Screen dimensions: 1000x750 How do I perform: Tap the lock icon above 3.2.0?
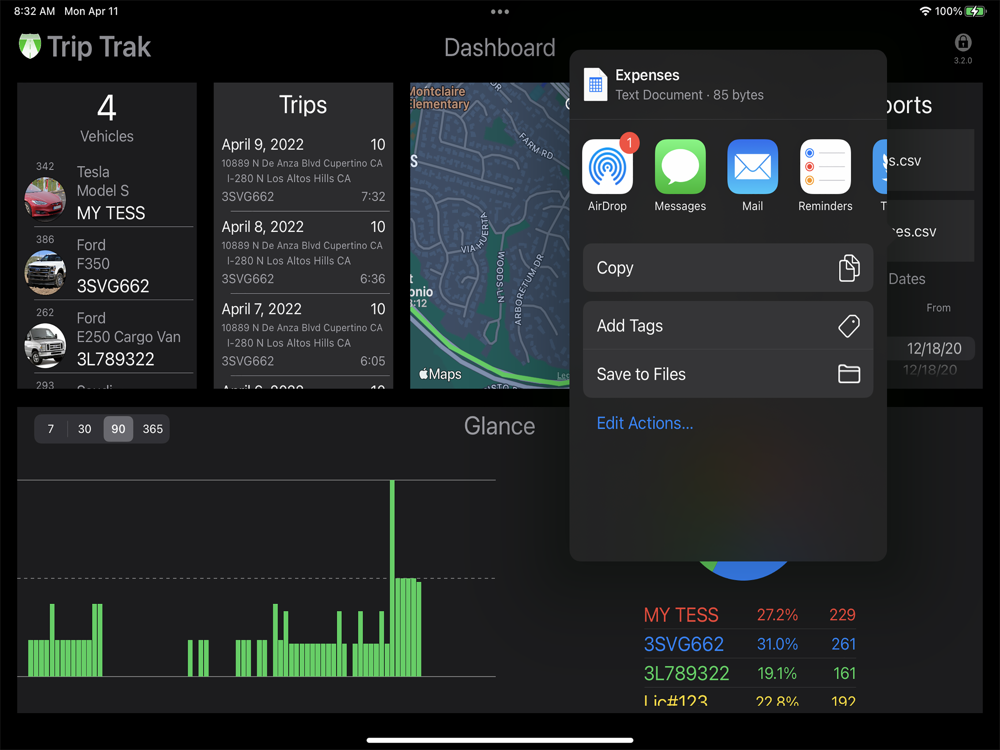click(x=963, y=42)
